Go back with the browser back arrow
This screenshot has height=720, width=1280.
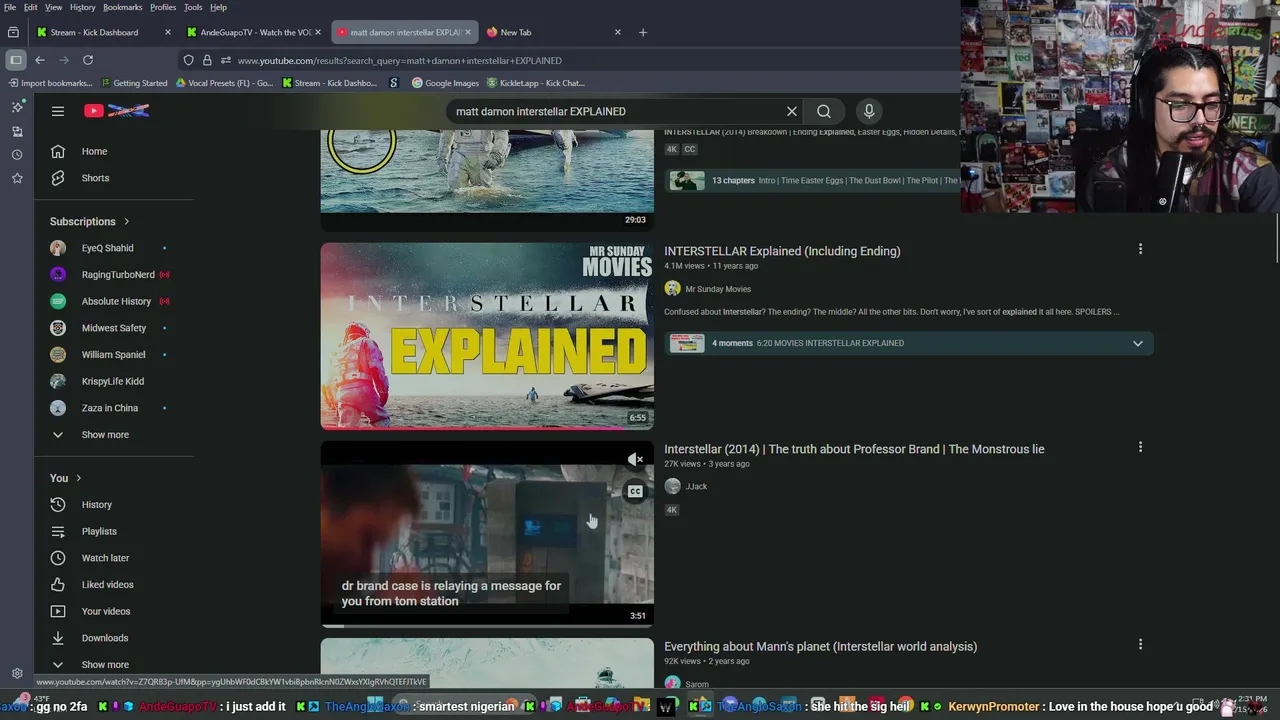tap(40, 60)
